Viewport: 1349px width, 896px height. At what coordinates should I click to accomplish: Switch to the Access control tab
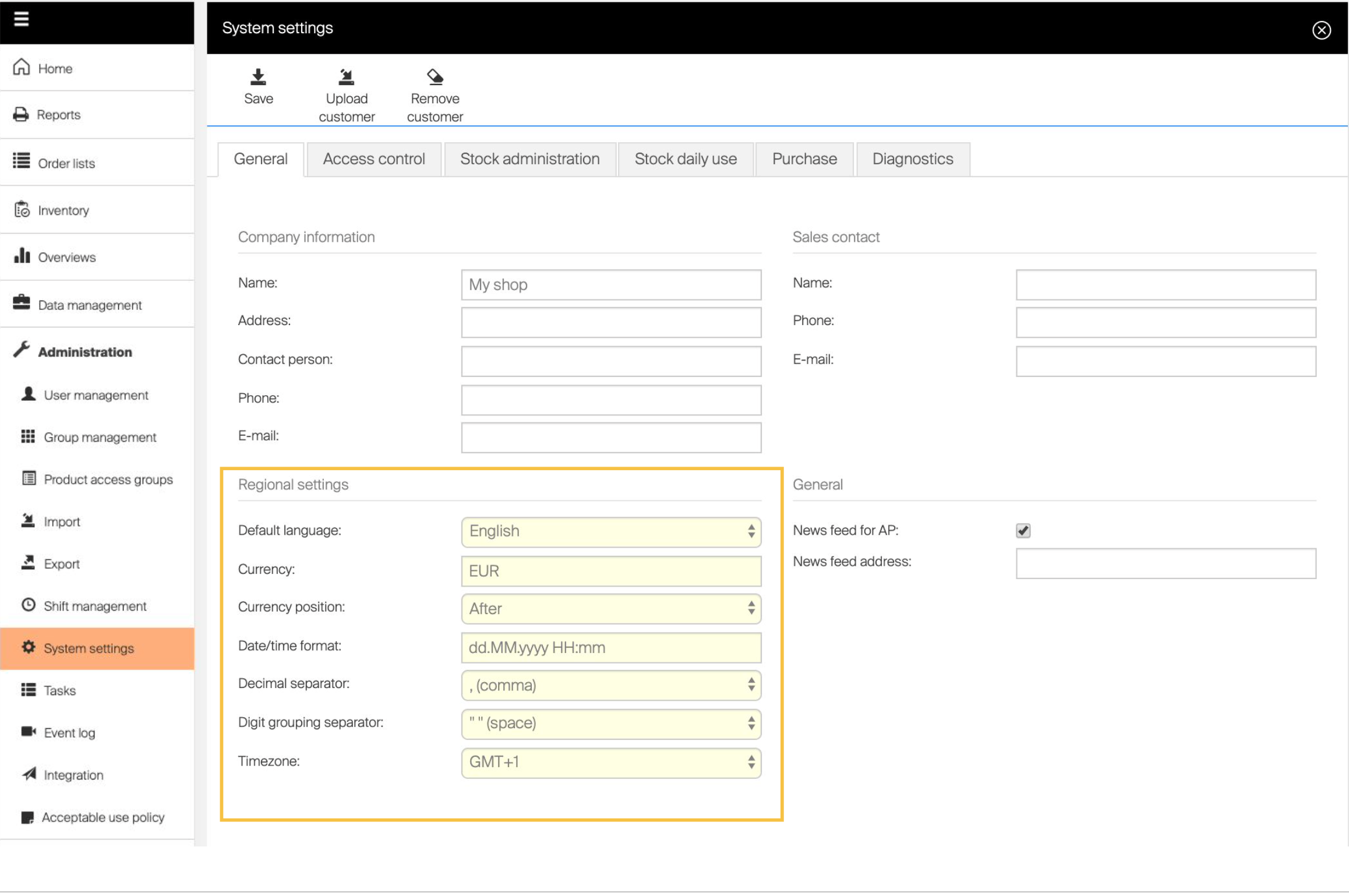click(374, 159)
